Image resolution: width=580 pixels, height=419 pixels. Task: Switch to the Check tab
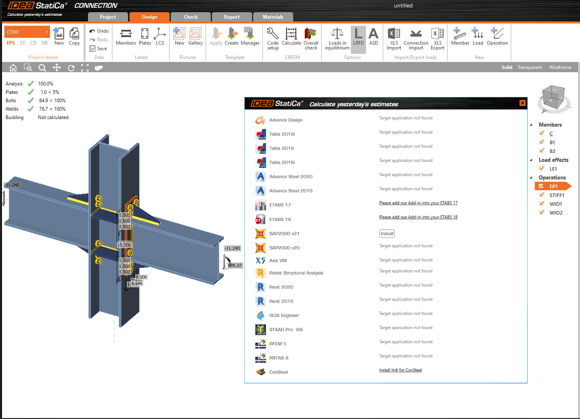[x=190, y=17]
